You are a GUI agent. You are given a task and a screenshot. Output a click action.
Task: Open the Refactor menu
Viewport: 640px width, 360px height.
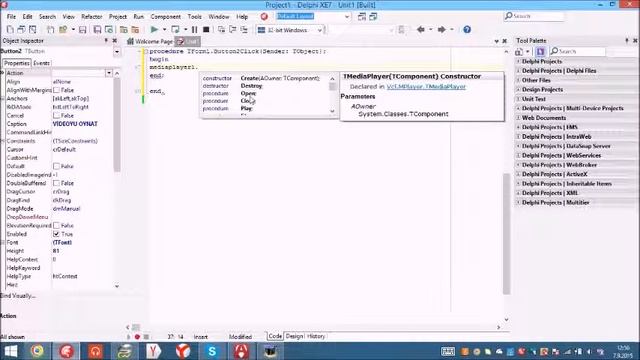click(x=91, y=16)
